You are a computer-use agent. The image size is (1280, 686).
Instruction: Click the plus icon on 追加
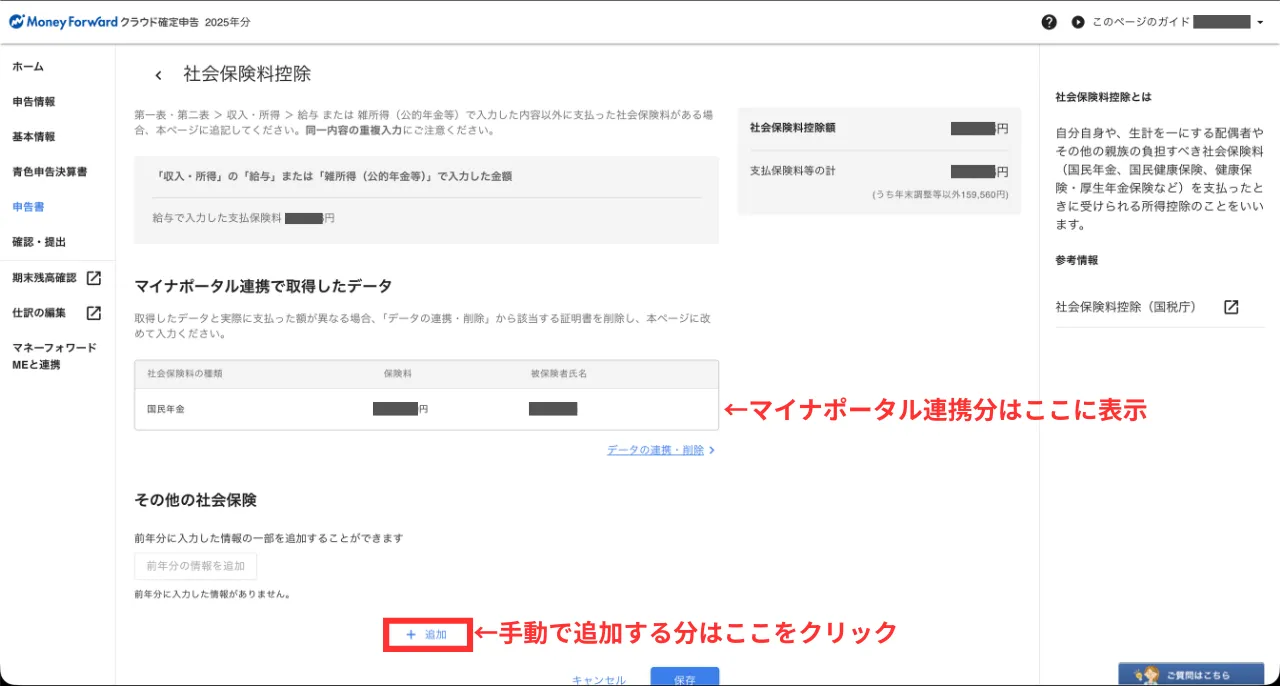[x=411, y=635]
